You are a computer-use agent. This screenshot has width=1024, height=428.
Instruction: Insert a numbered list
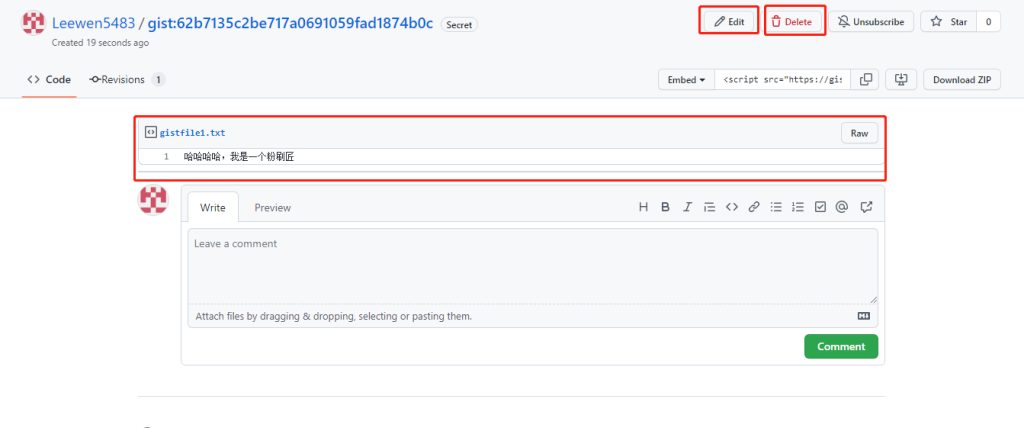point(797,207)
